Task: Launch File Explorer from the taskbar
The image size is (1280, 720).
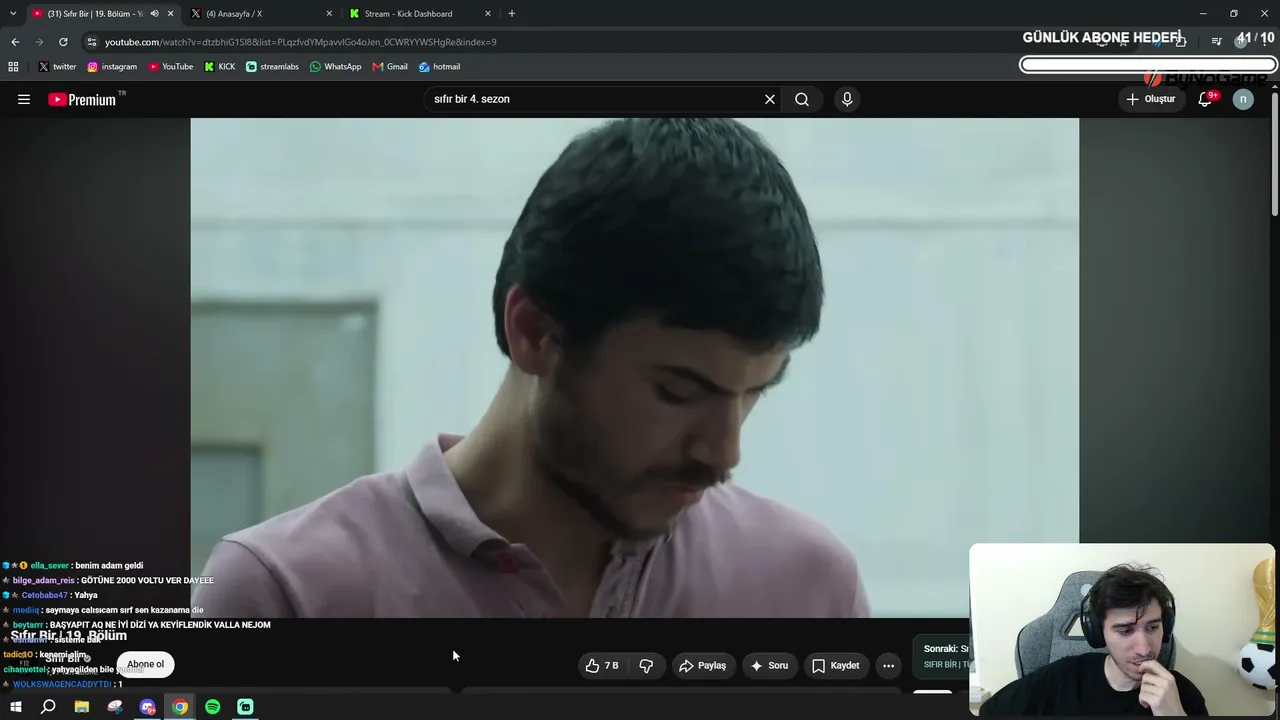Action: pos(82,707)
